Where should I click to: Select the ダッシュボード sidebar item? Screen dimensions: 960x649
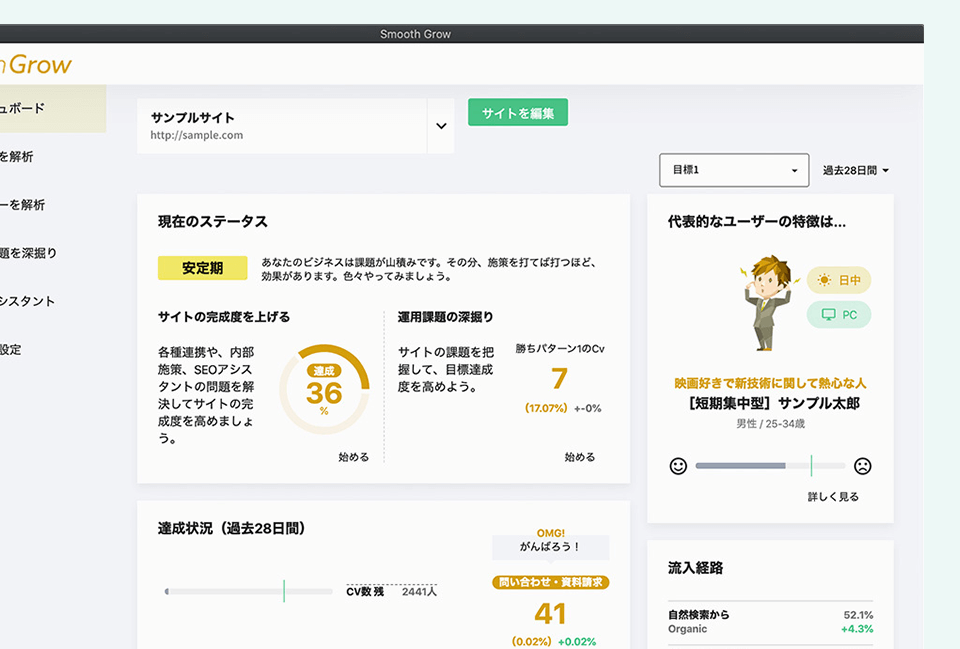pyautogui.click(x=53, y=108)
